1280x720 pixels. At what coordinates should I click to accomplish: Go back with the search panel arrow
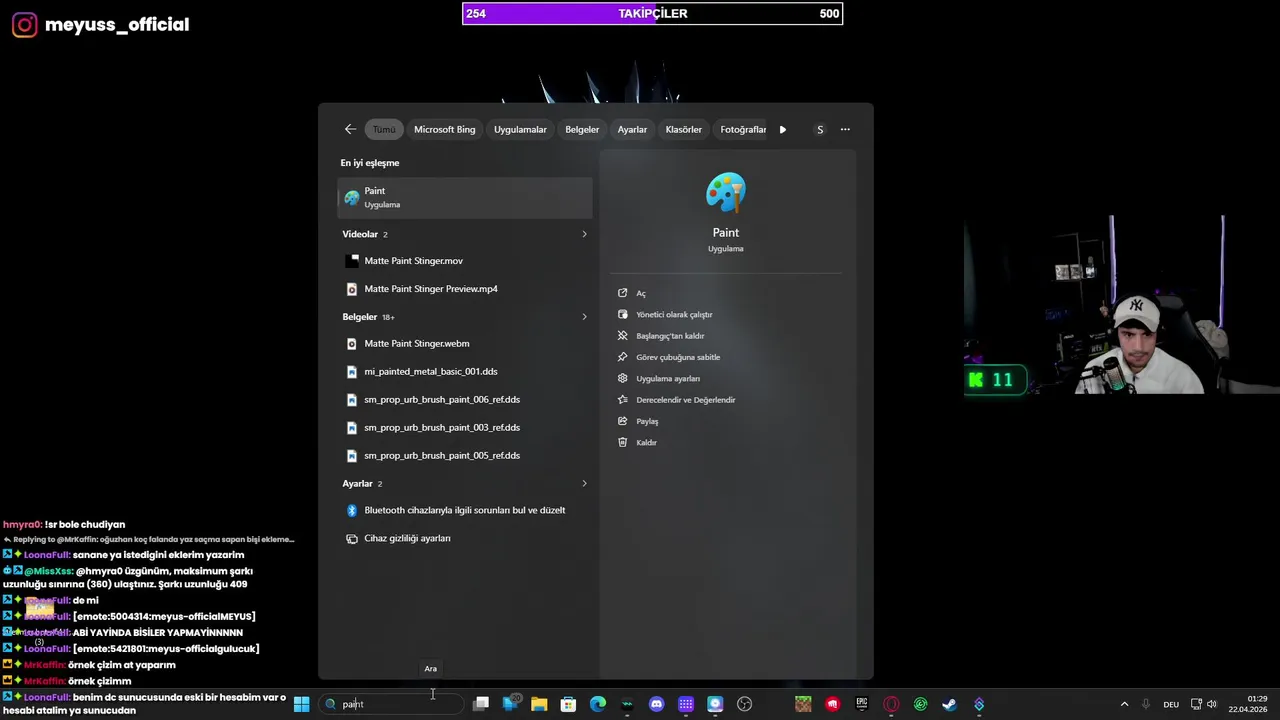point(350,129)
